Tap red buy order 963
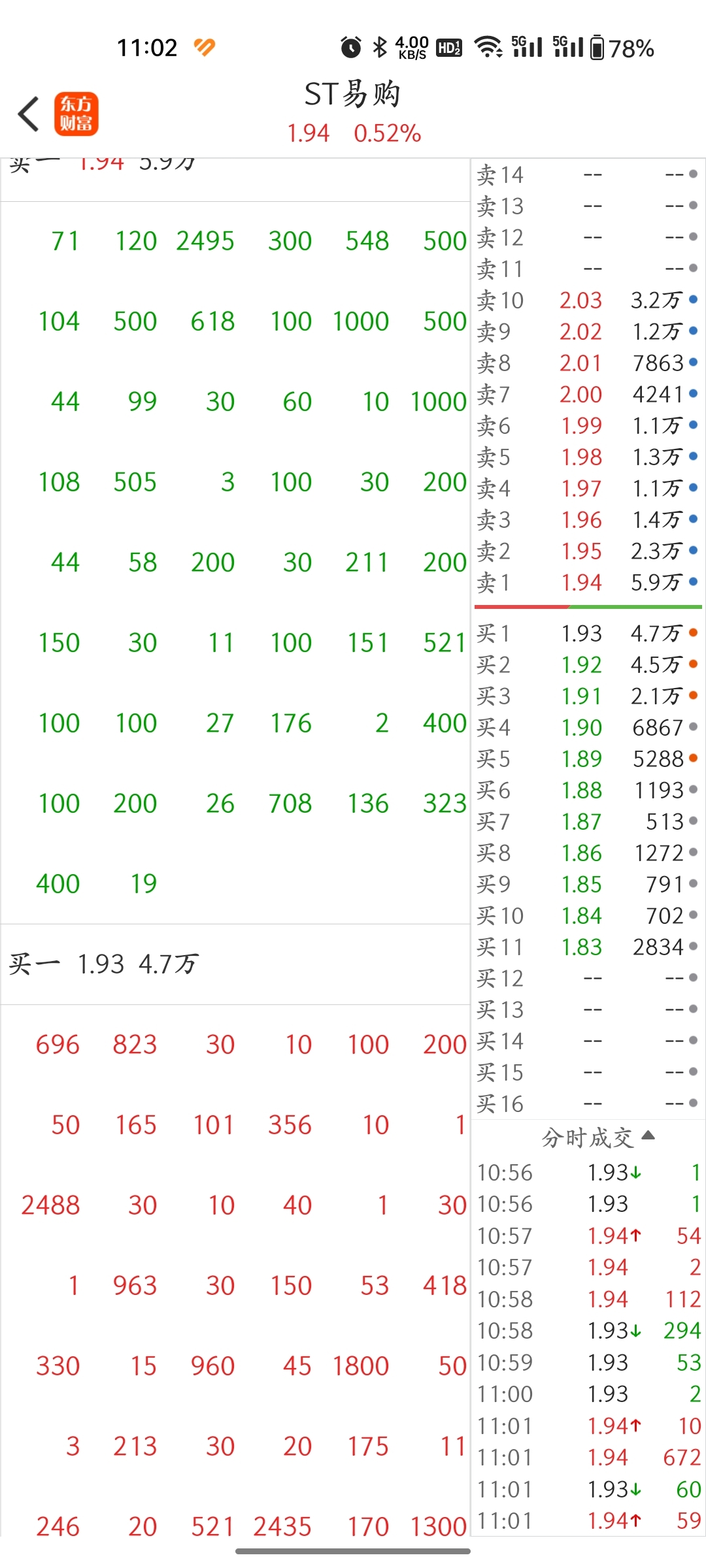The image size is (706, 1568). (135, 1285)
